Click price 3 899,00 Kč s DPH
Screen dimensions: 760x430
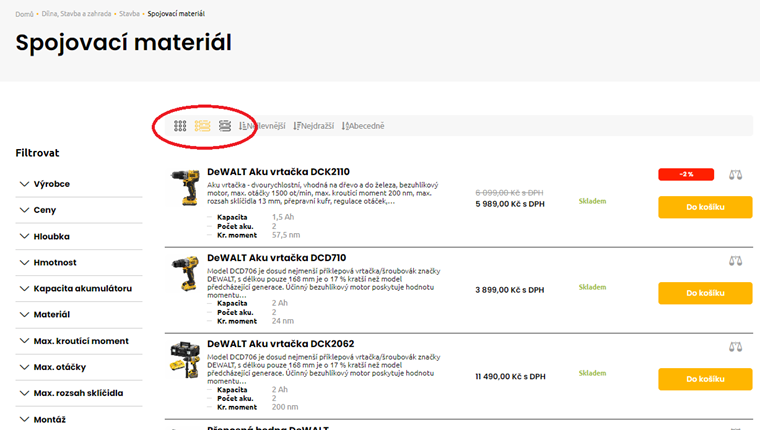[x=510, y=290]
